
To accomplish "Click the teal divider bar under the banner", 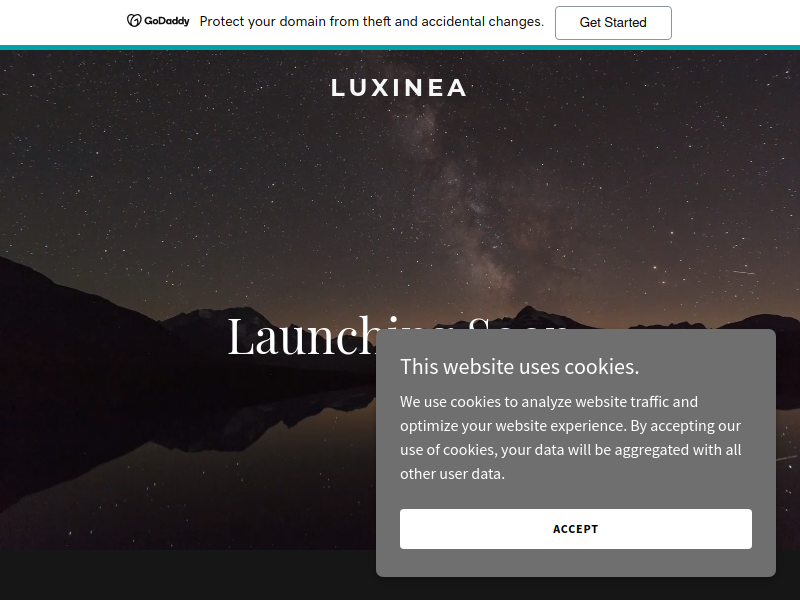I will (x=400, y=48).
